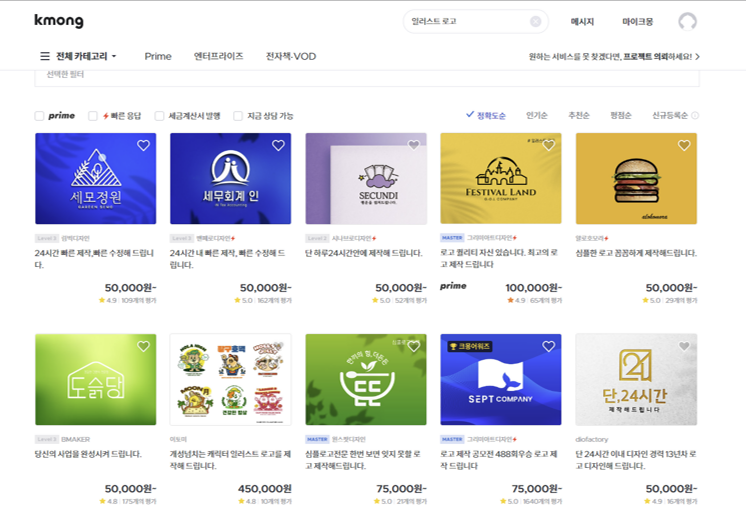Screen dimensions: 746x514
Task: Favorite the SECUNDI card heart
Action: click(x=413, y=145)
